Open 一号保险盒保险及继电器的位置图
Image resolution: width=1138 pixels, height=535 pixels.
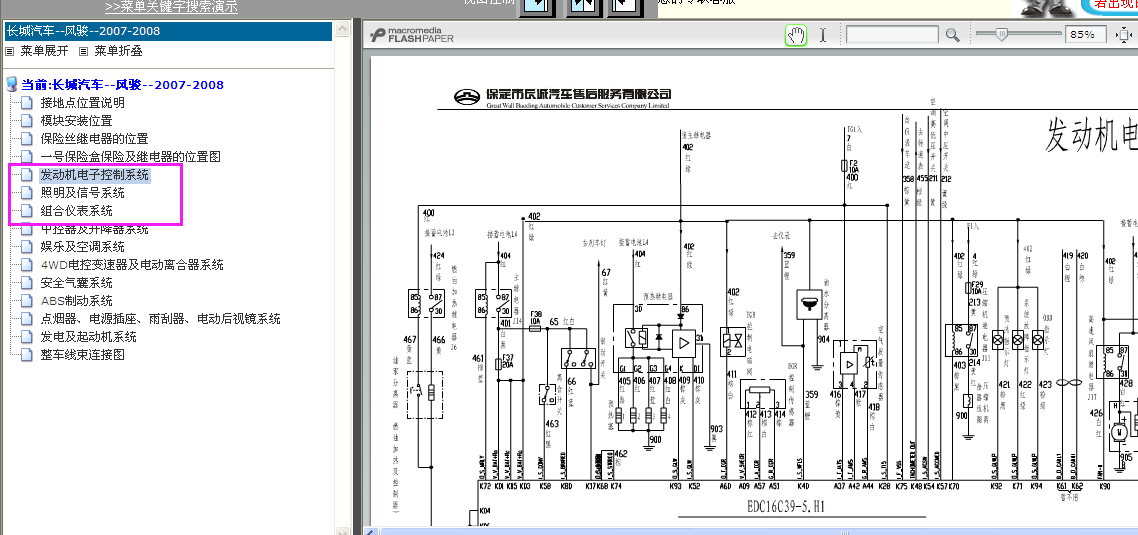tap(131, 157)
